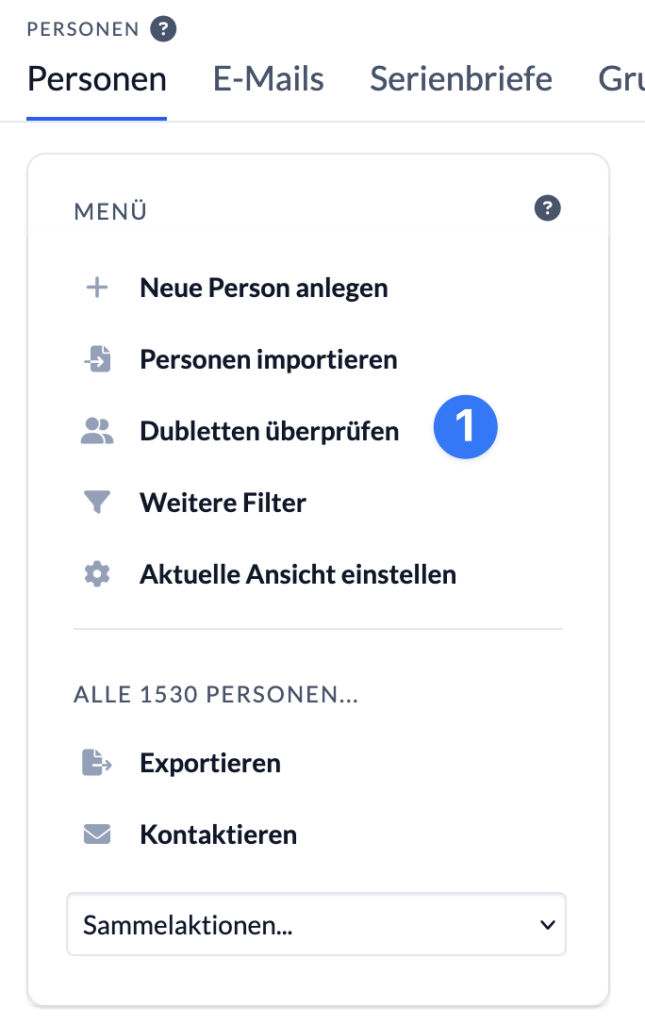Click the export icon beside Exportieren
The width and height of the screenshot is (645, 1024).
pyautogui.click(x=96, y=763)
